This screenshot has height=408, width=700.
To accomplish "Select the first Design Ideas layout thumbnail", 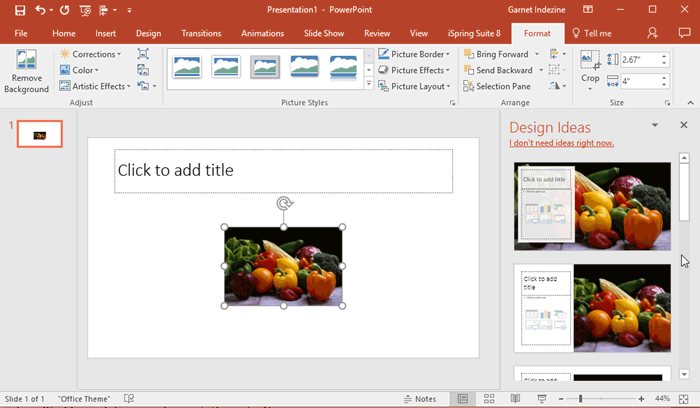I will (x=592, y=206).
